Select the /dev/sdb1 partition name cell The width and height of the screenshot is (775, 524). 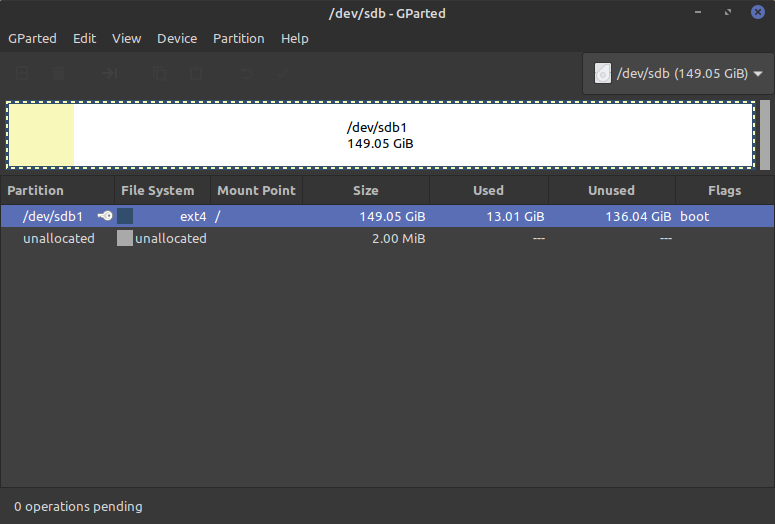coord(53,217)
